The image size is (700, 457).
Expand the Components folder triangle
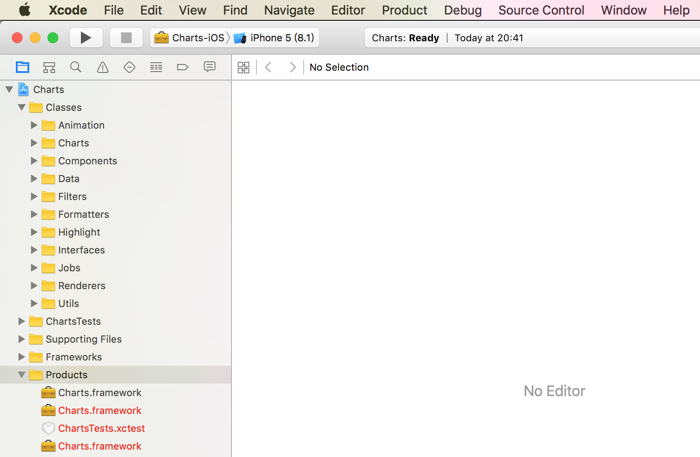(34, 161)
